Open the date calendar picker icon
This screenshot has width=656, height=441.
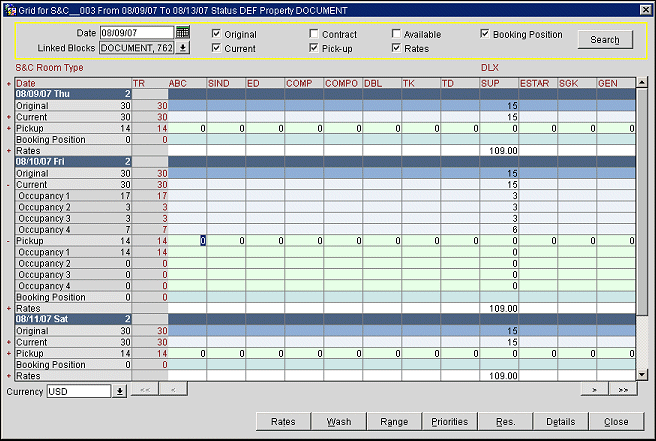coord(182,33)
